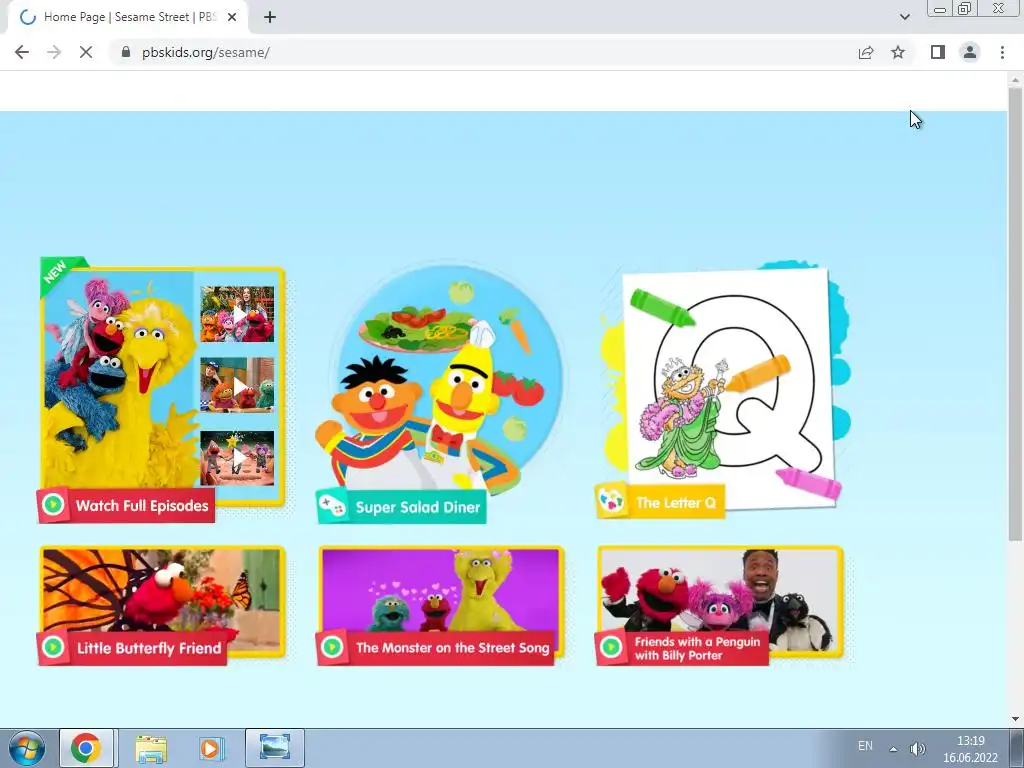The width and height of the screenshot is (1024, 768).
Task: Click the browser forward arrow
Action: (54, 52)
